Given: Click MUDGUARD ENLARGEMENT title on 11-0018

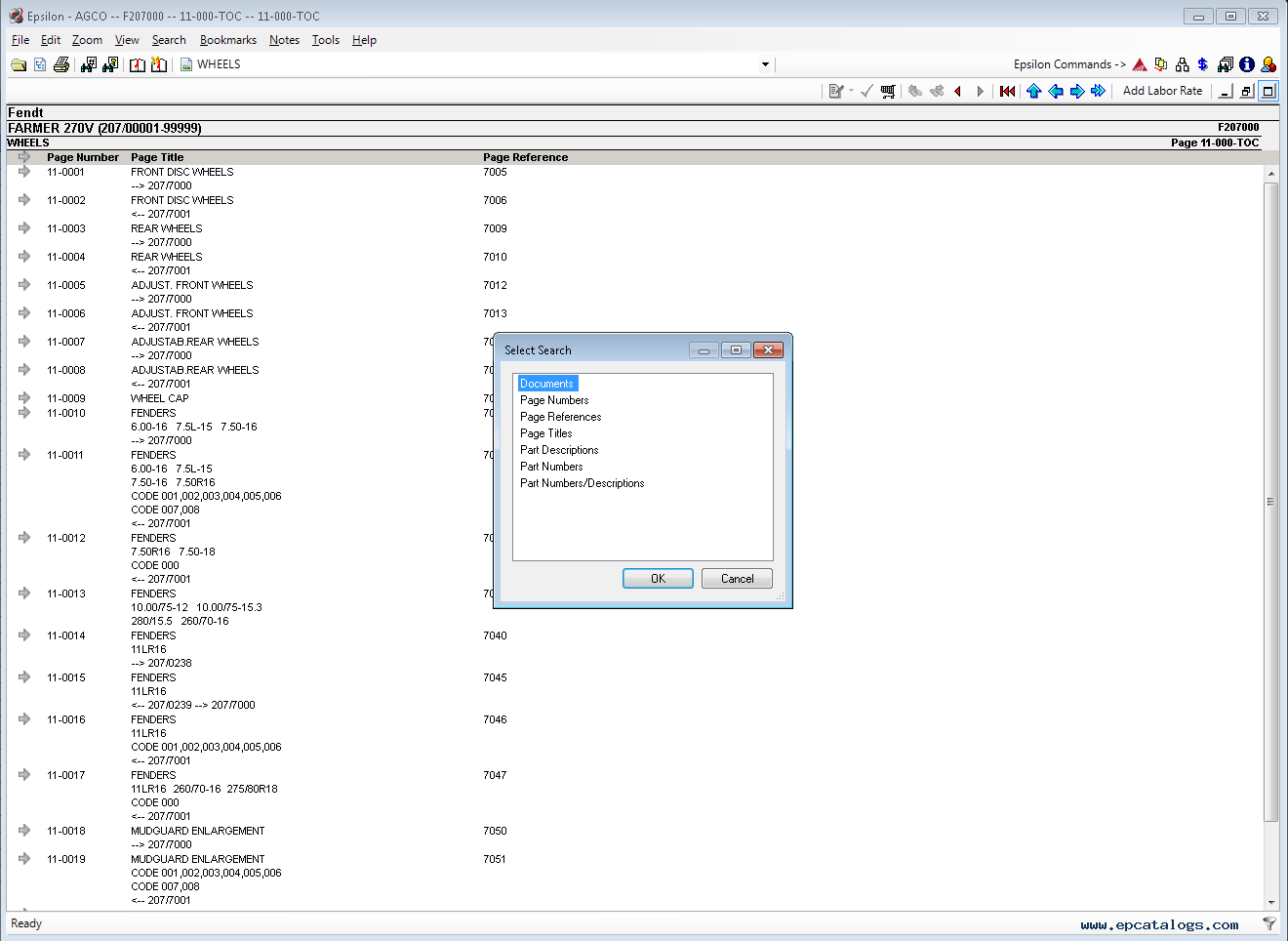Looking at the screenshot, I should pos(198,831).
